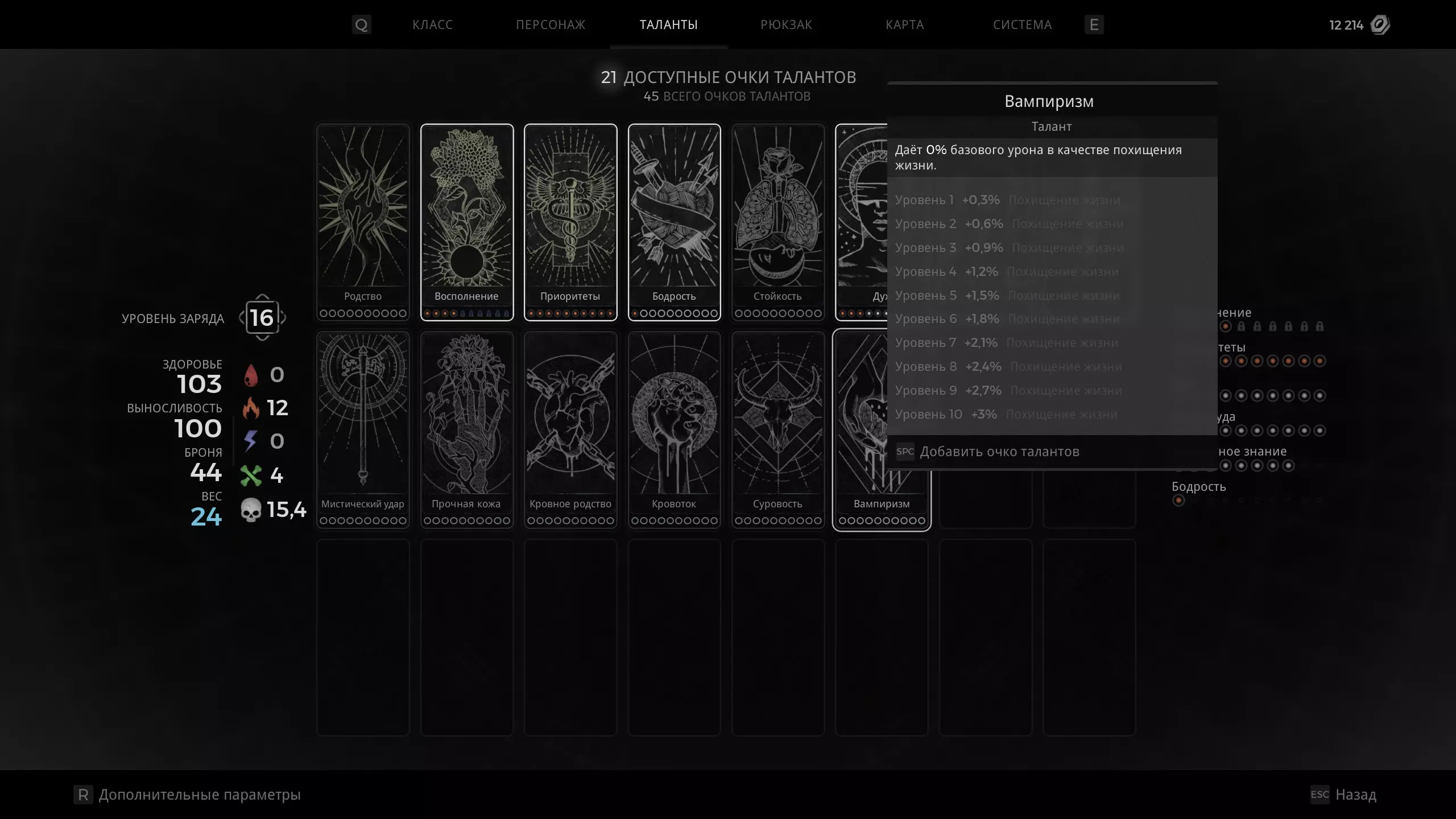Click the Q previous-tab key icon
Image resolution: width=1456 pixels, height=819 pixels.
[361, 24]
